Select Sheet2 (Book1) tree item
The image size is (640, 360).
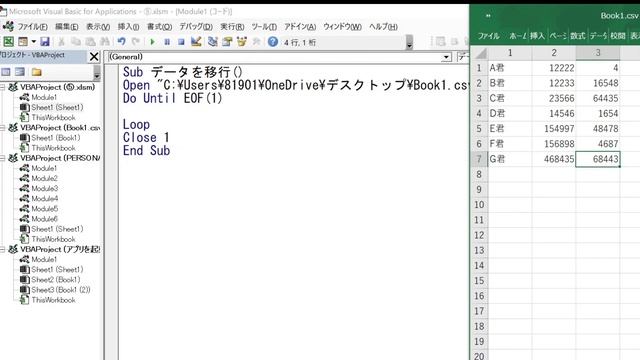[x=56, y=280]
